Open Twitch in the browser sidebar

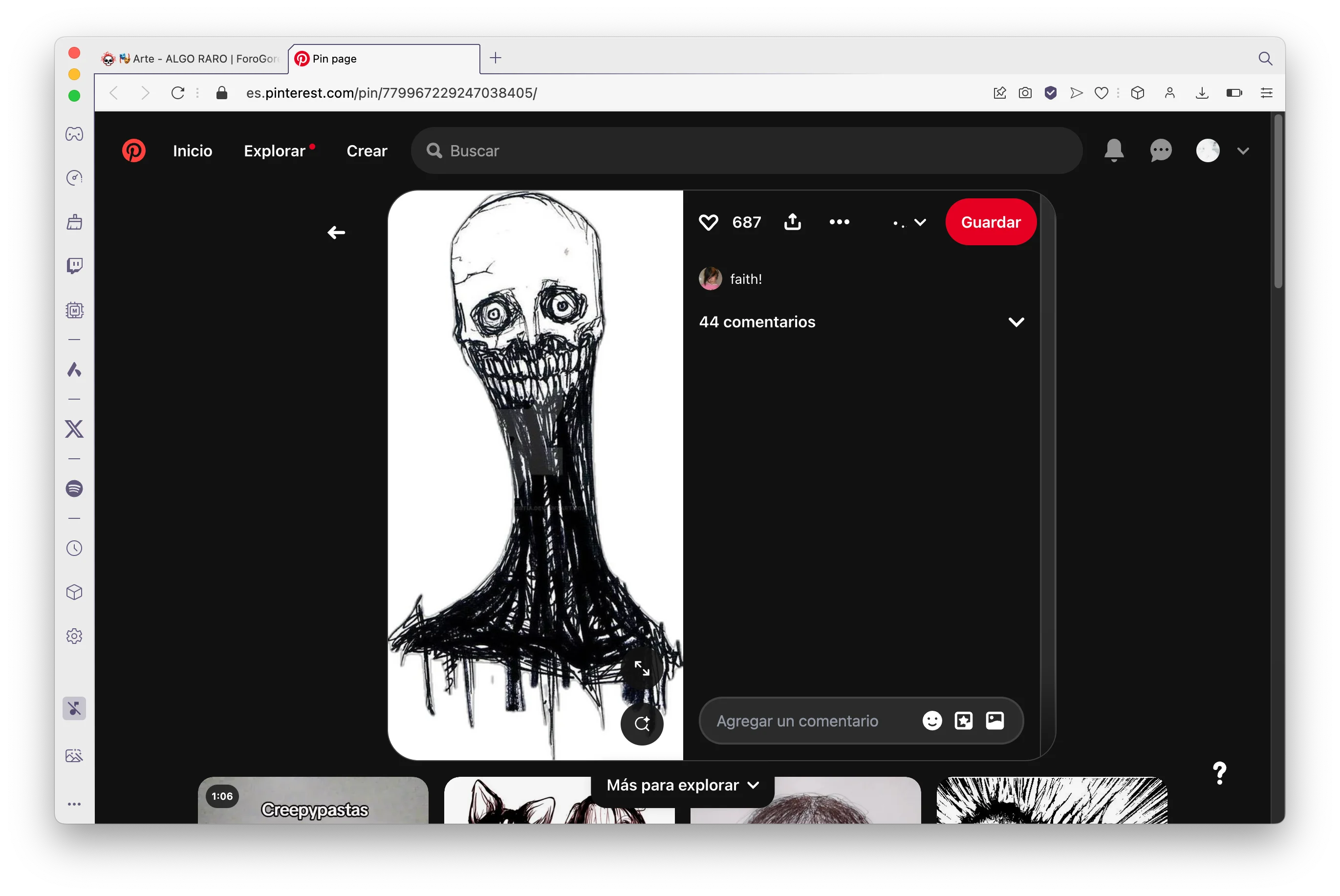74,266
